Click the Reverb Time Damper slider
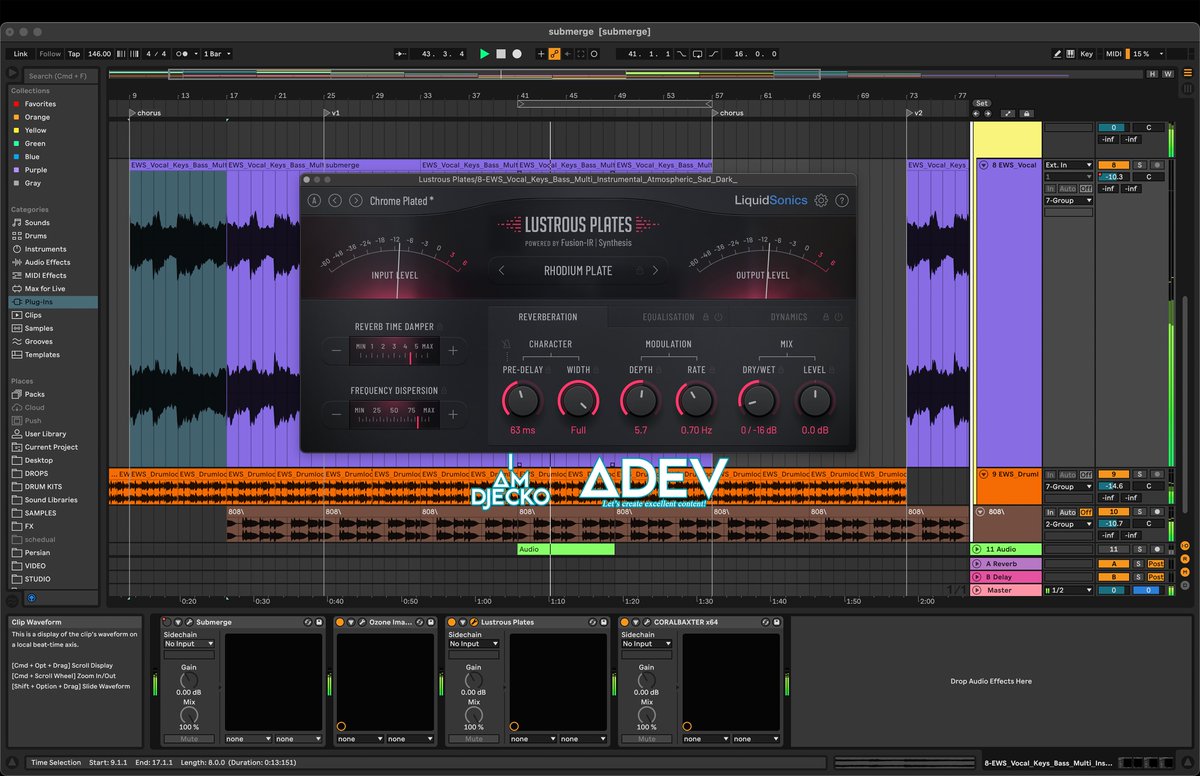Viewport: 1200px width, 776px height. pos(394,351)
